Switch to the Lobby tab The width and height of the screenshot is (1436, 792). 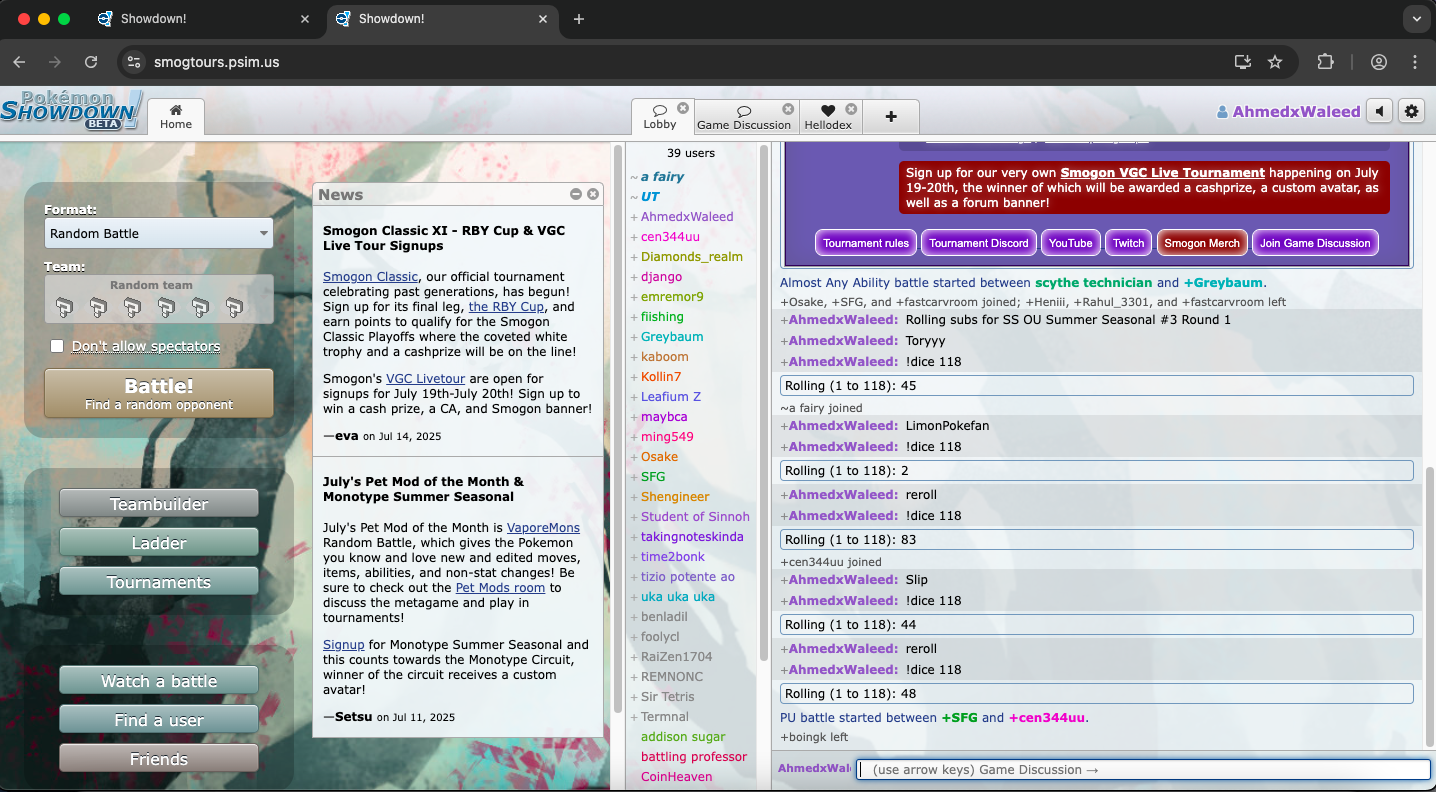point(660,117)
